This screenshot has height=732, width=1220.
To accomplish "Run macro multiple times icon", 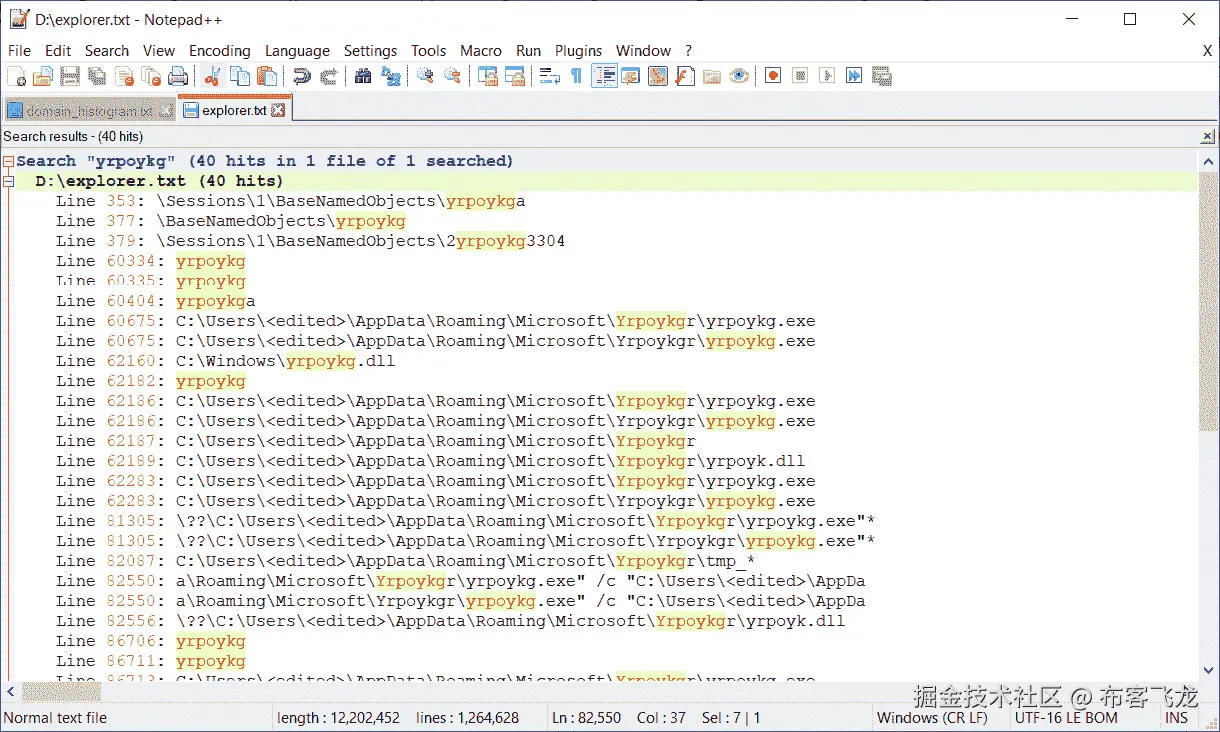I will point(854,76).
